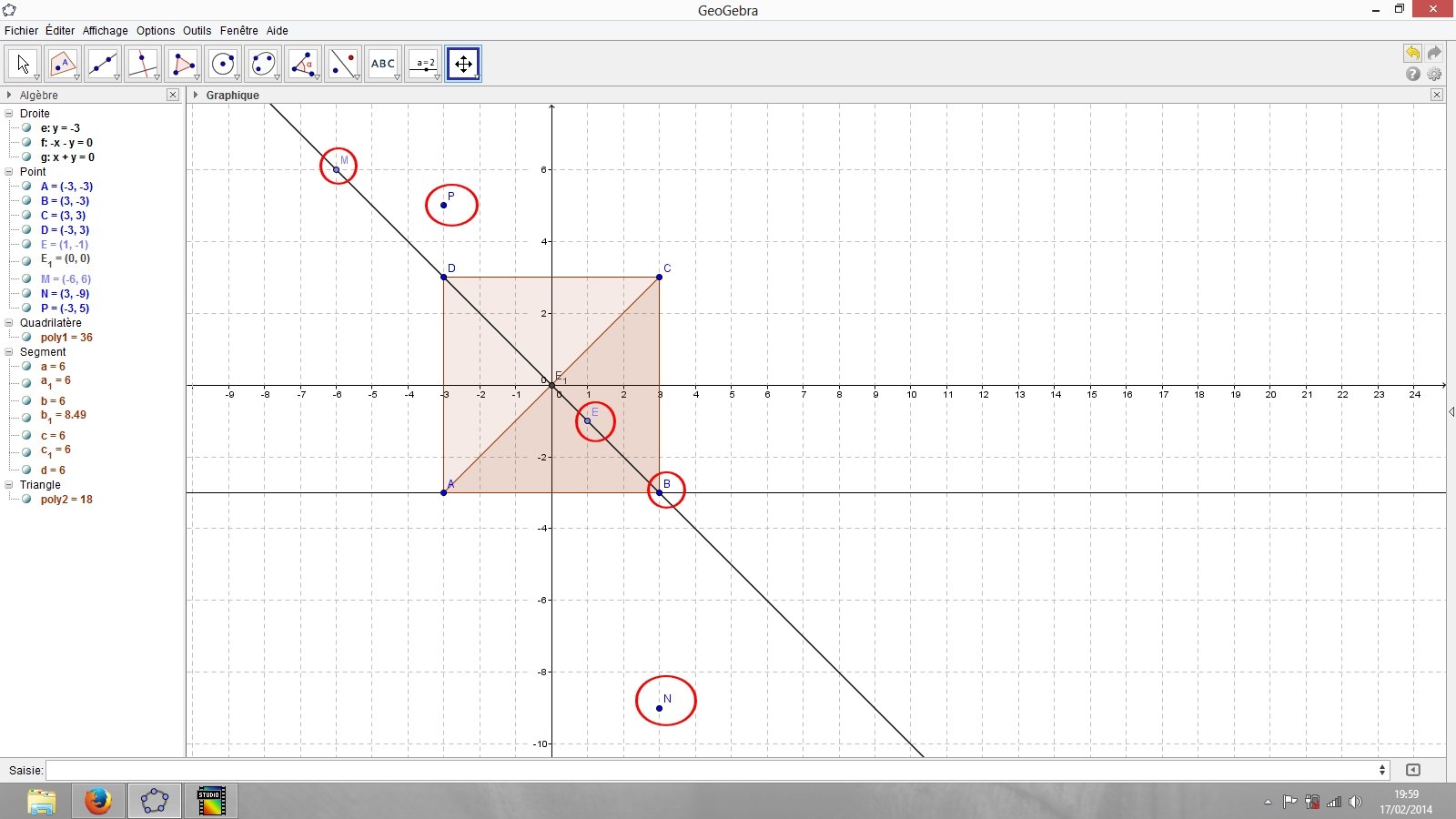Open the Outils menu

197,30
